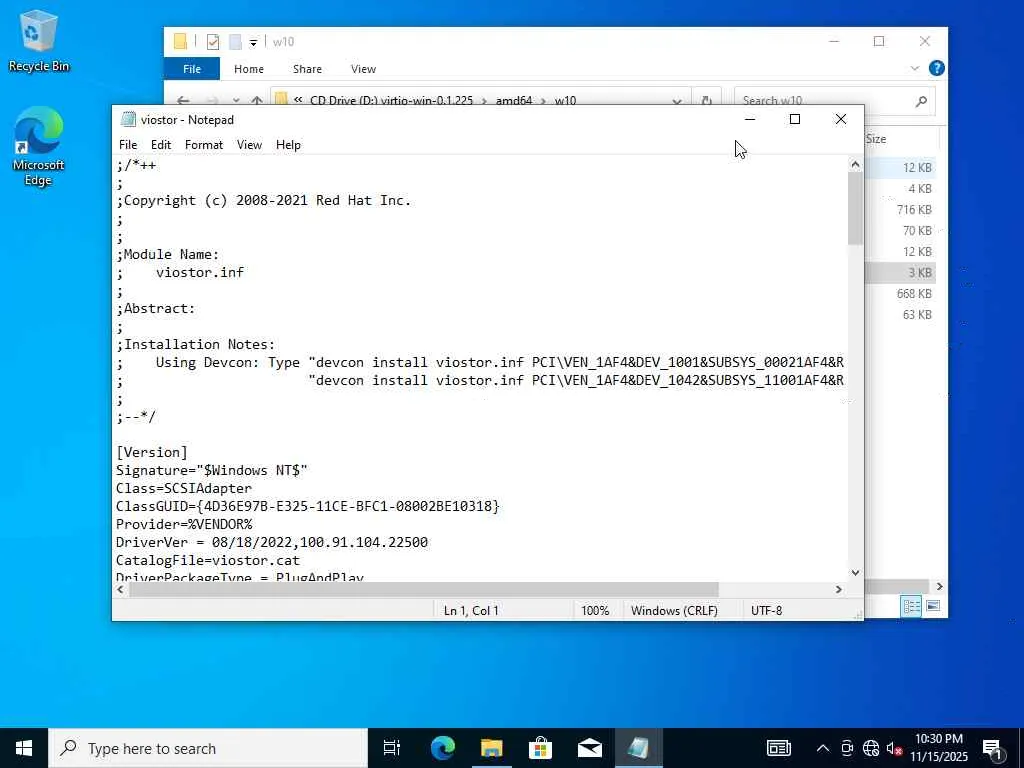Open the Microsoft Edge desktop shortcut
This screenshot has height=768, width=1024.
tap(38, 146)
